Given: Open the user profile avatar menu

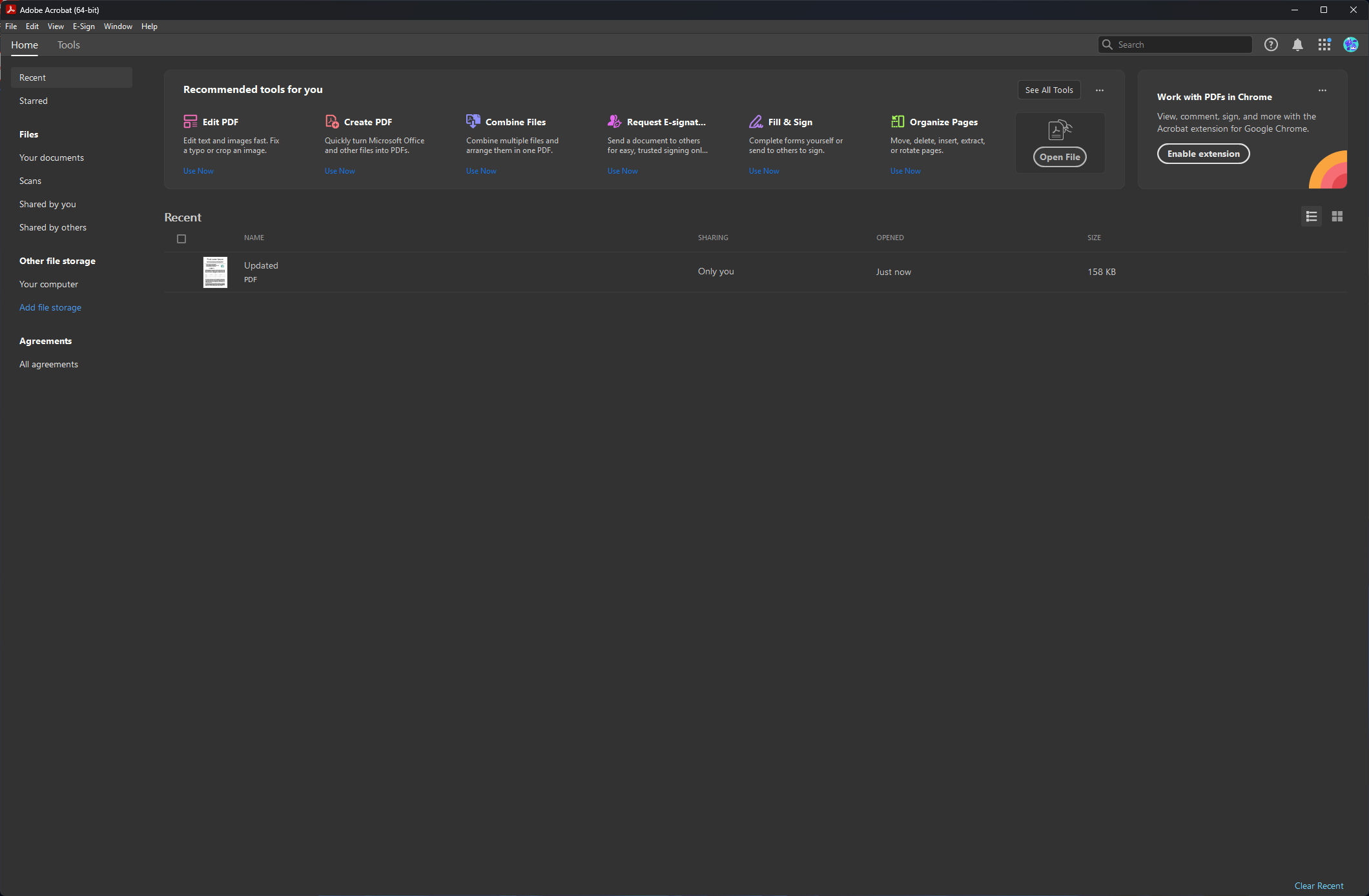Looking at the screenshot, I should [1351, 45].
